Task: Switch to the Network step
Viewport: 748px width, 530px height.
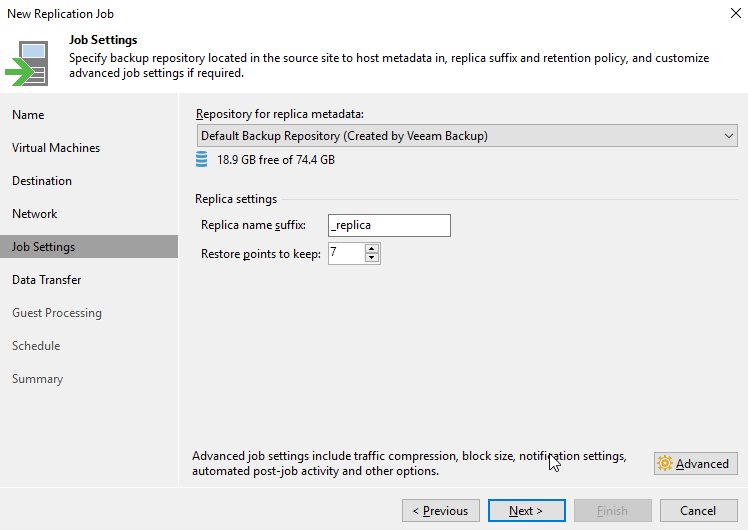Action: [35, 214]
